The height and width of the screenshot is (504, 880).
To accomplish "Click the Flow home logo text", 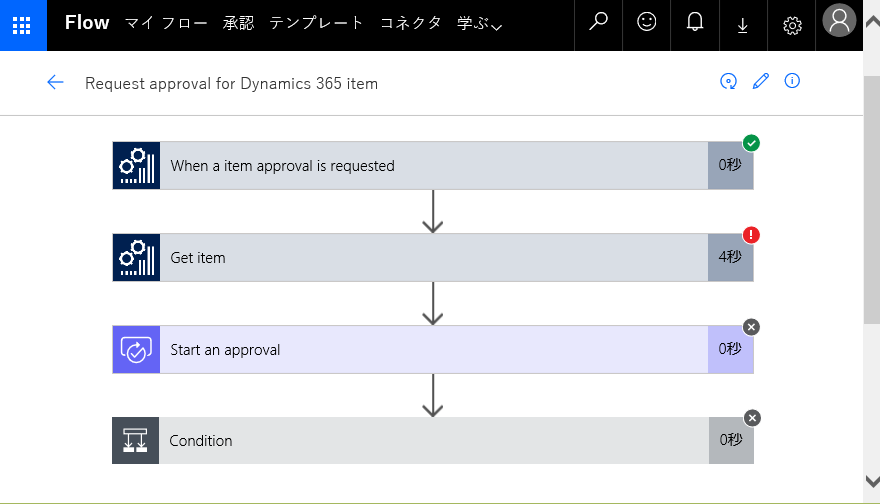I will click(x=87, y=23).
